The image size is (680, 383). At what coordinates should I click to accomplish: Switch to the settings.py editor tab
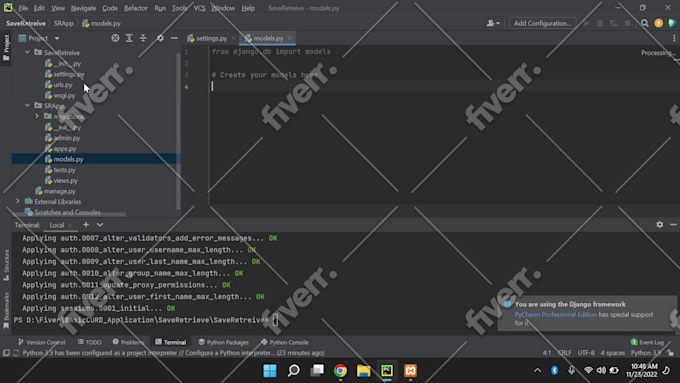211,38
